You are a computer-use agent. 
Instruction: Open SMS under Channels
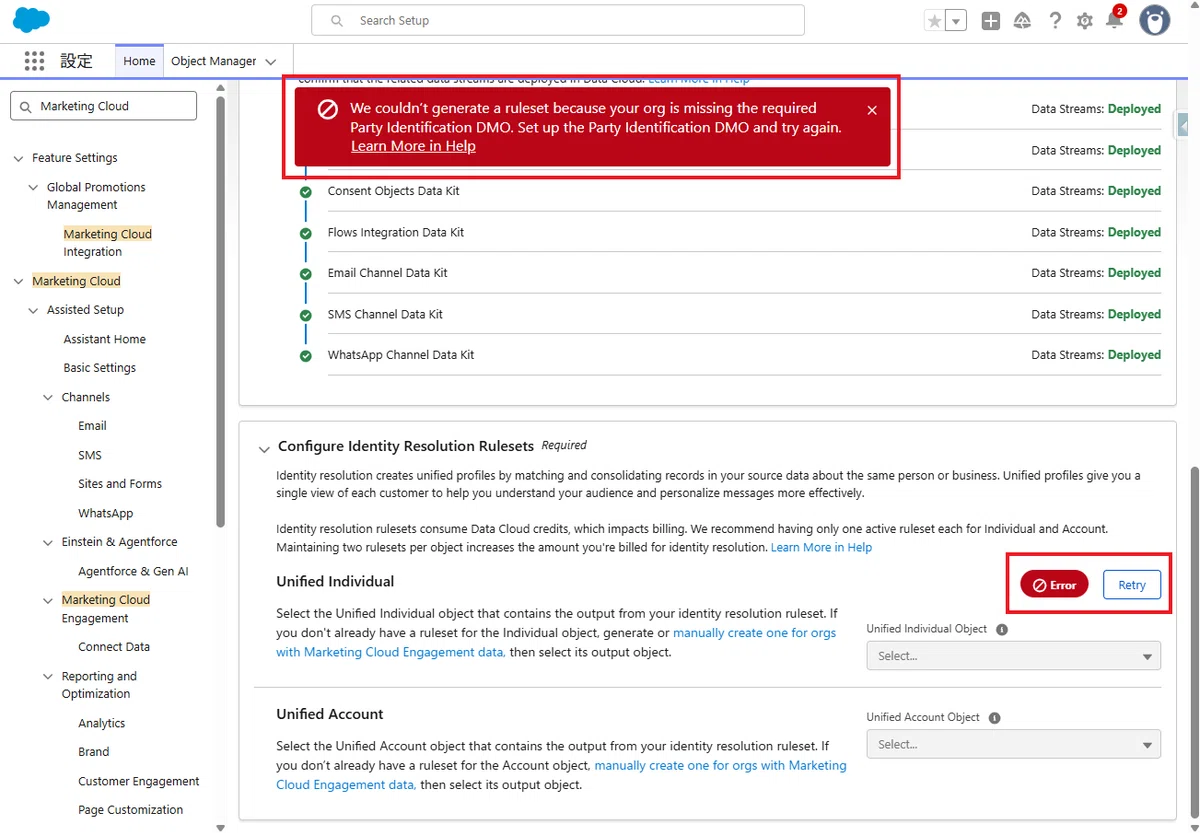[x=90, y=455]
